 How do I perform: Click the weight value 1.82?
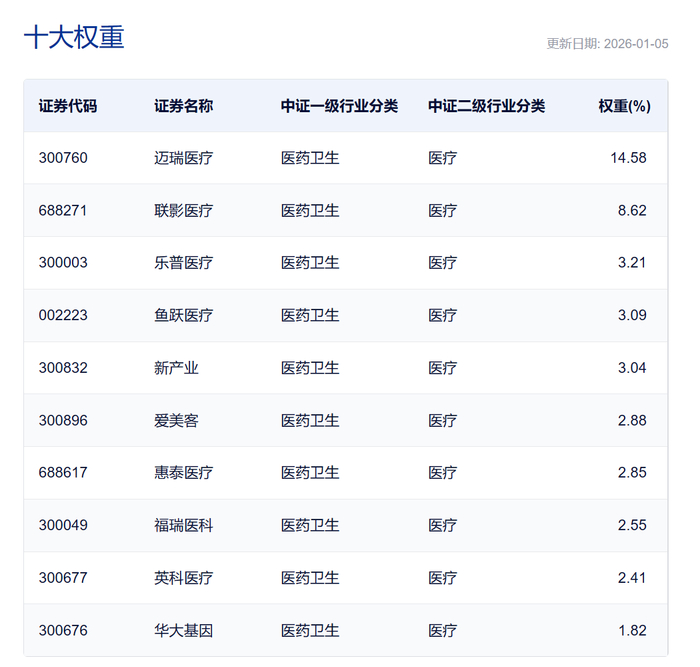point(632,630)
